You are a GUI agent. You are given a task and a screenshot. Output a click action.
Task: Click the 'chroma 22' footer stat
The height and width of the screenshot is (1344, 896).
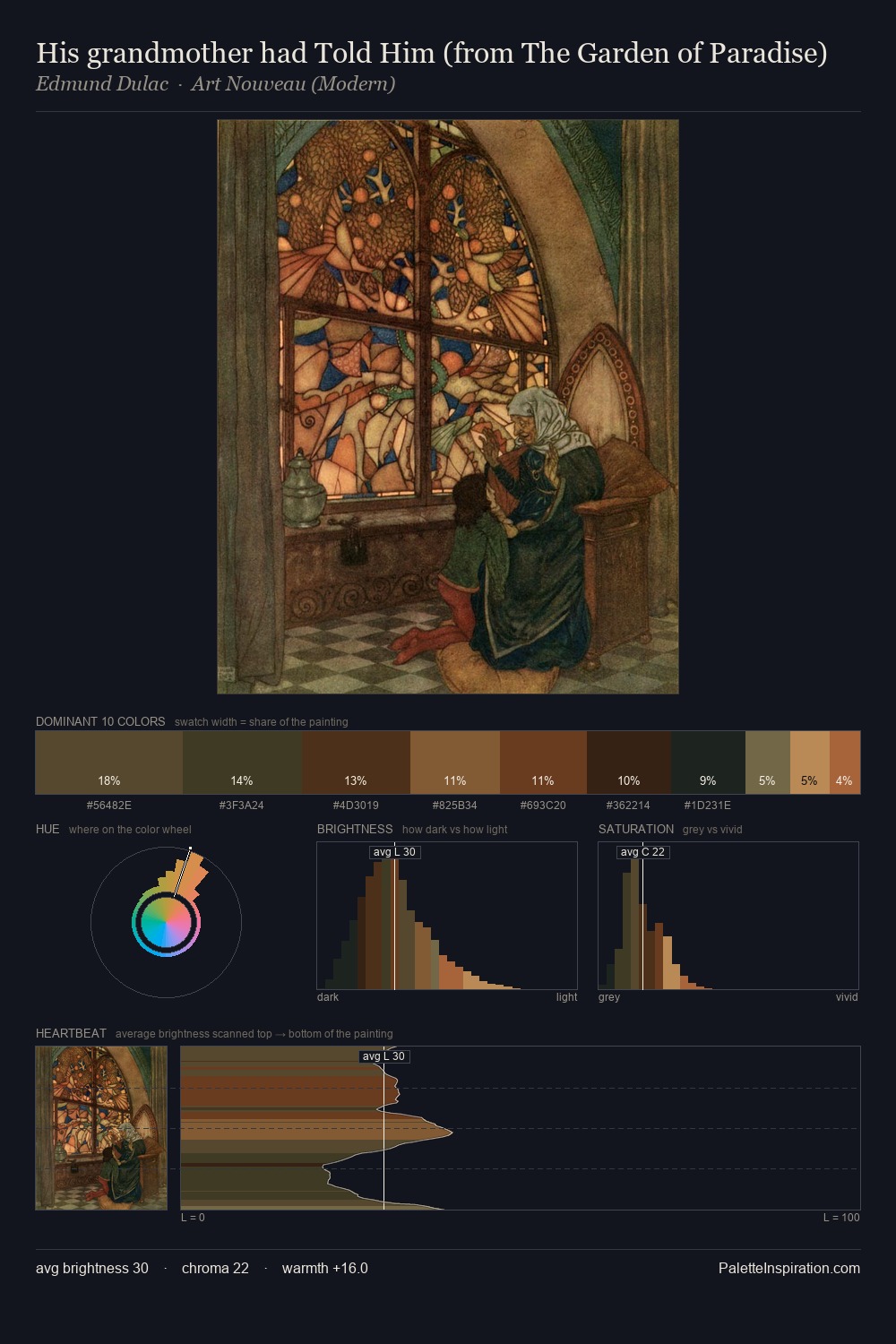tap(215, 1269)
